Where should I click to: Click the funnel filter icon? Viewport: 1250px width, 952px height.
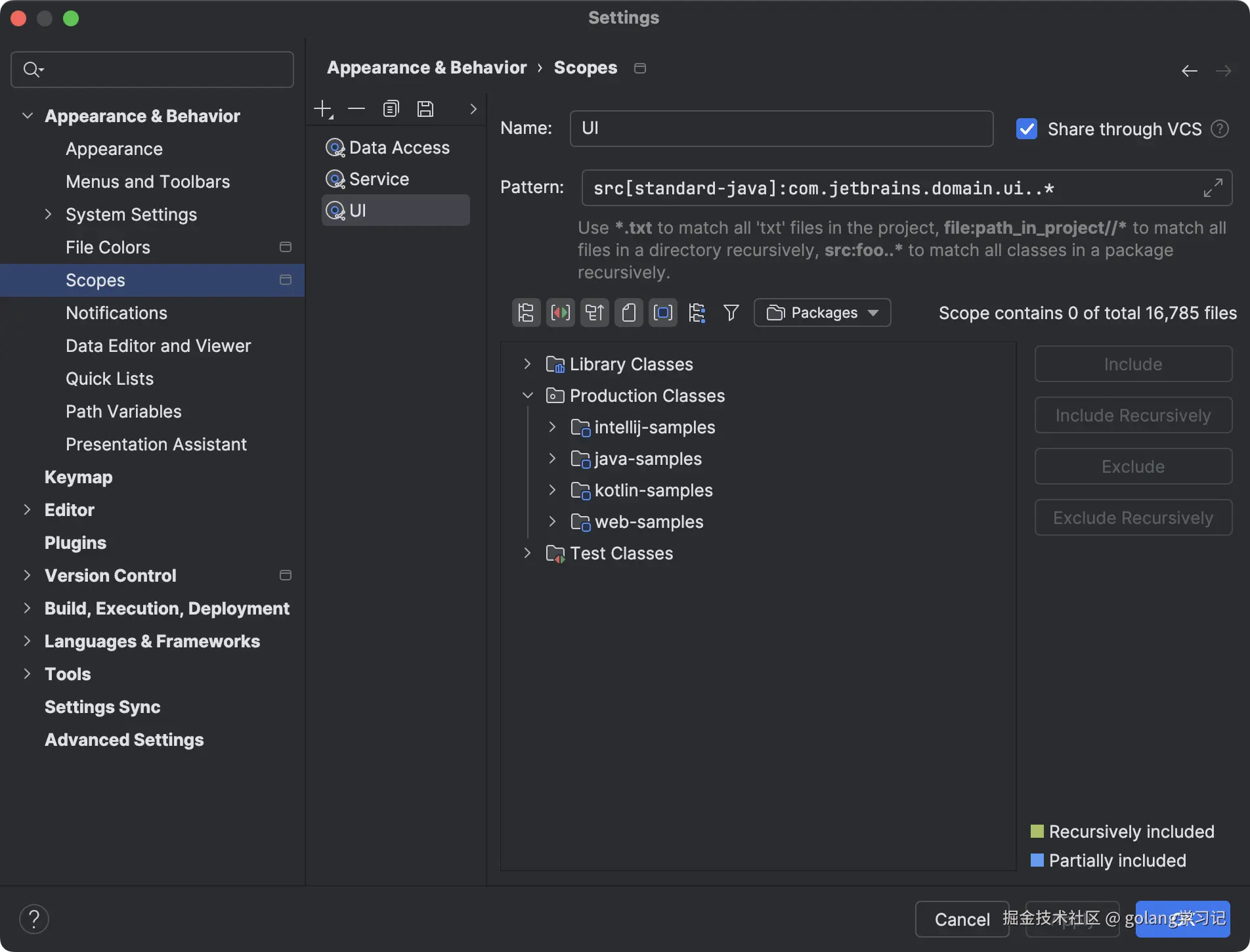(x=731, y=313)
